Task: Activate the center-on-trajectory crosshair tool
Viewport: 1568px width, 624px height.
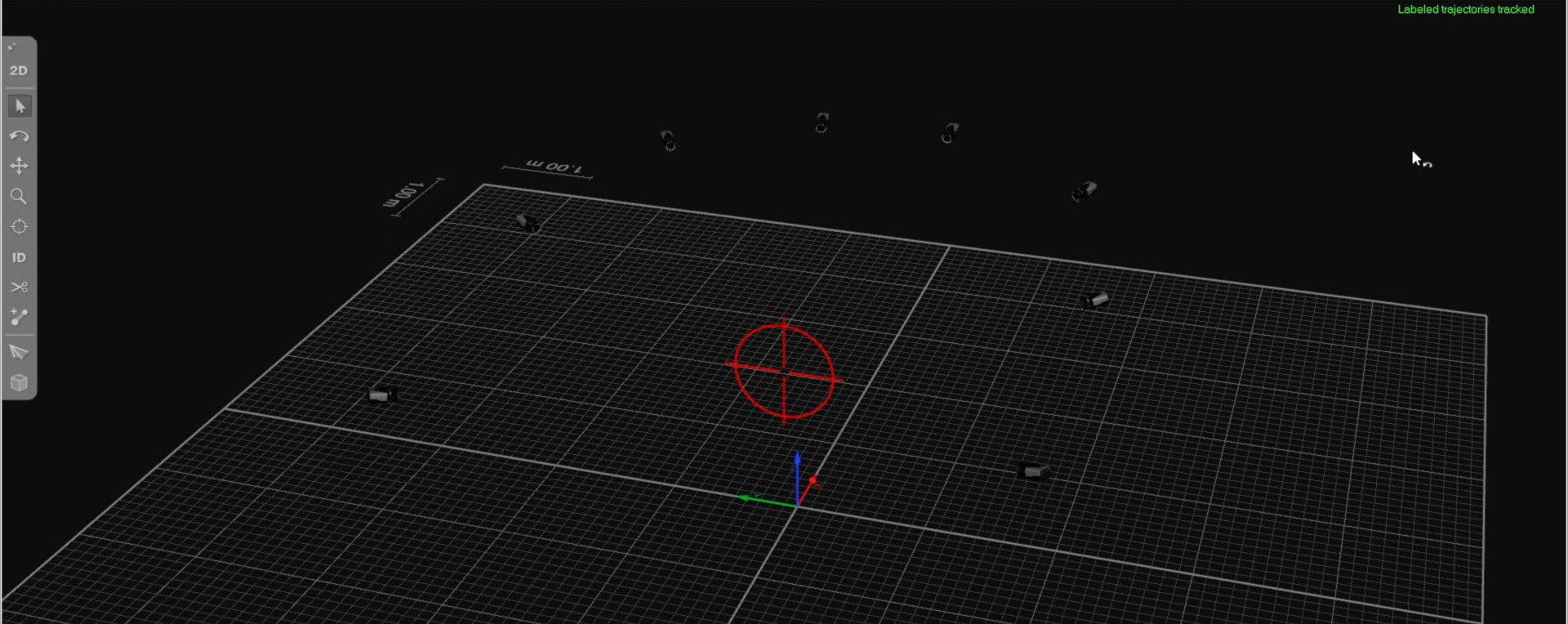Action: point(19,227)
